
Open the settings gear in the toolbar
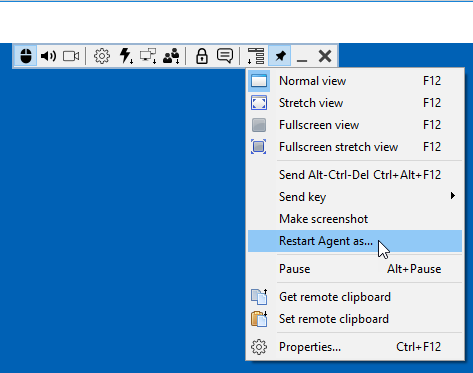102,56
